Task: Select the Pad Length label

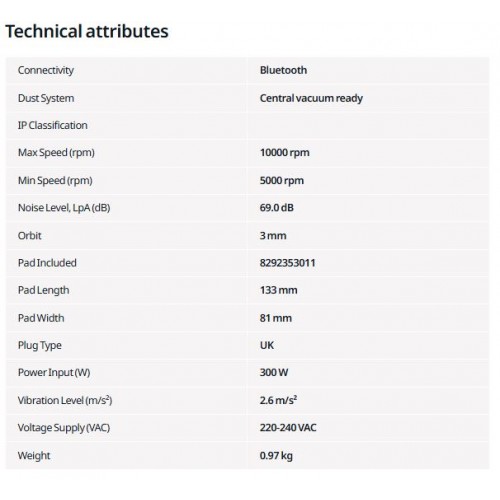Action: coord(44,290)
